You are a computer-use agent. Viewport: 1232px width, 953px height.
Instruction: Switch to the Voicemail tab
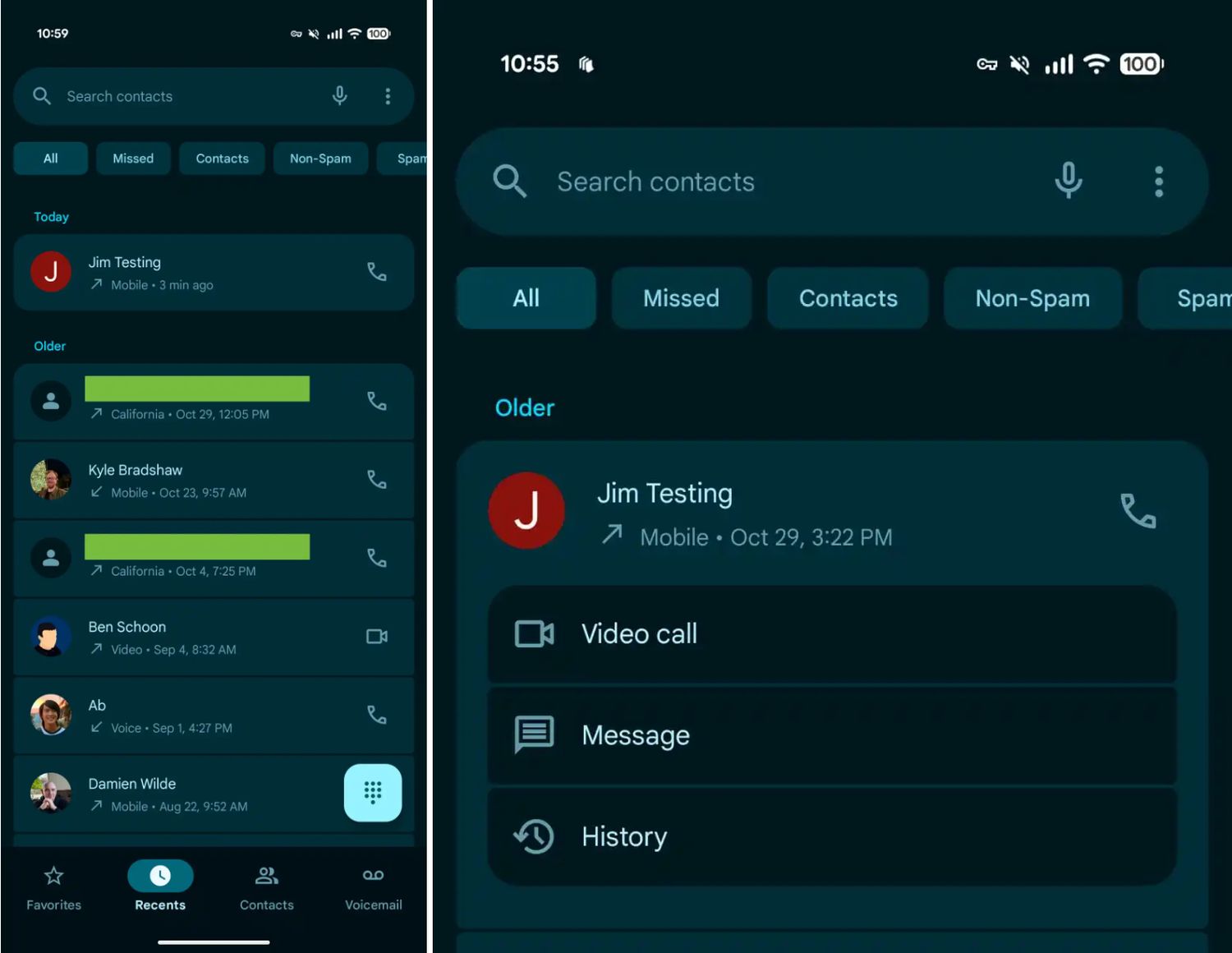point(373,887)
